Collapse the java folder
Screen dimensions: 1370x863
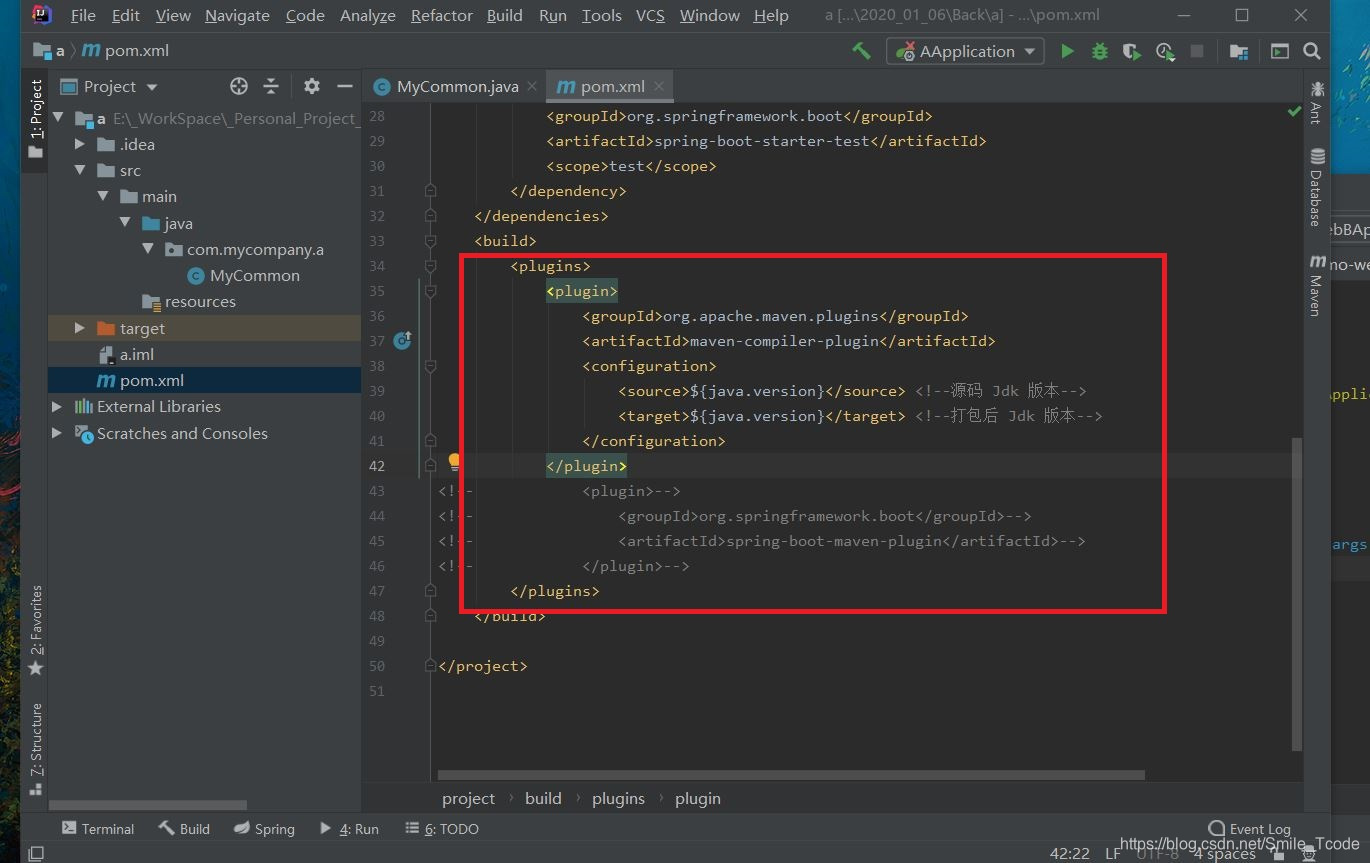pos(124,223)
